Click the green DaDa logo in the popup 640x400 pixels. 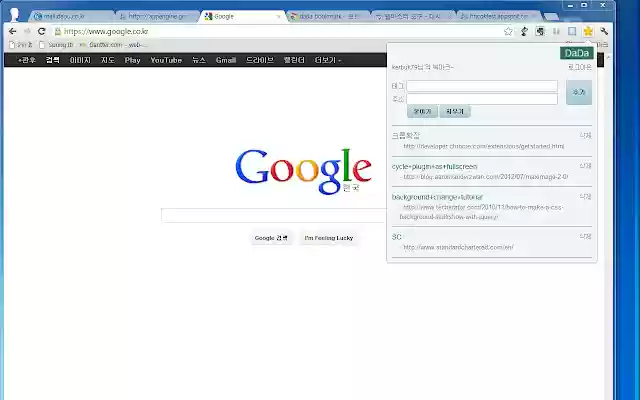576,53
